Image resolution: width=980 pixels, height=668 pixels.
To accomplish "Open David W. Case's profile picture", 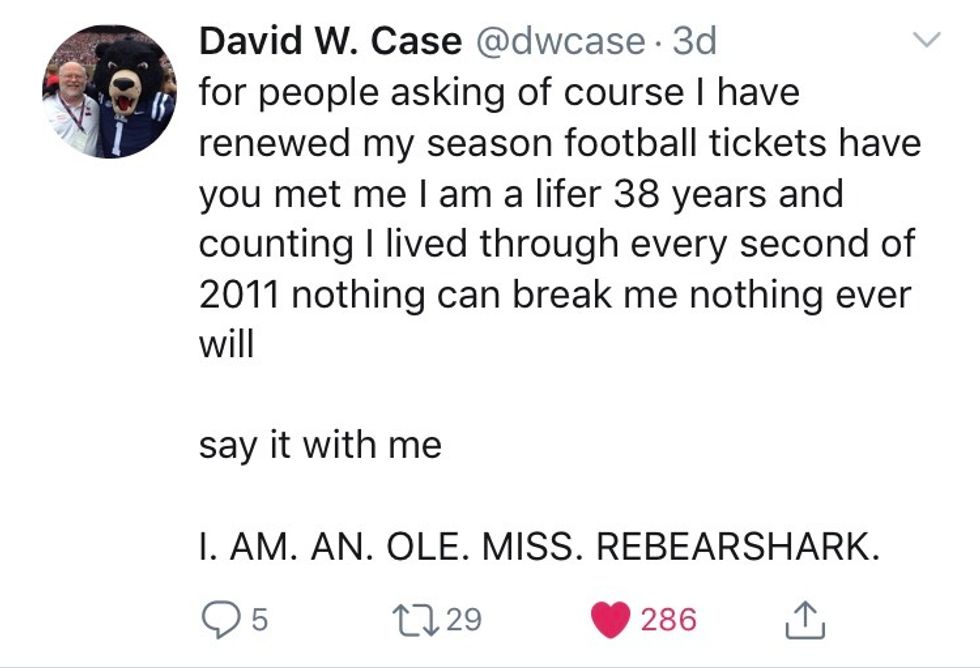I will coord(109,91).
